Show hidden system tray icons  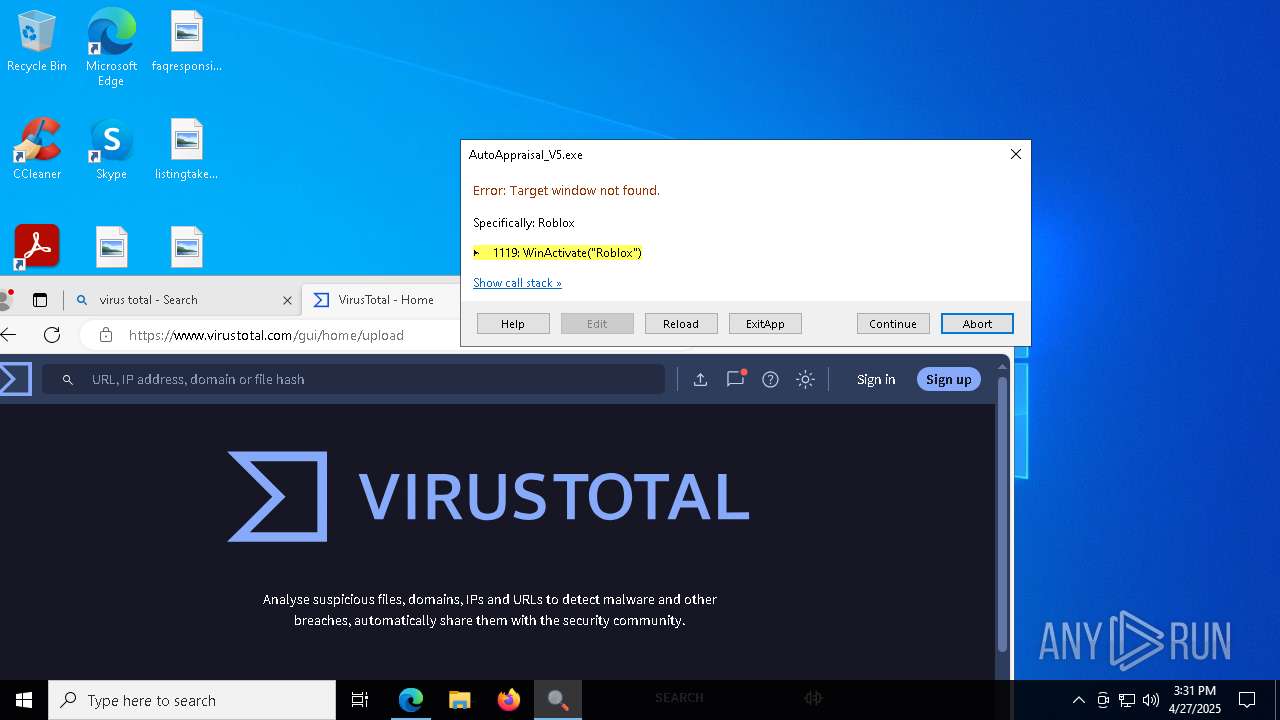tap(1078, 700)
